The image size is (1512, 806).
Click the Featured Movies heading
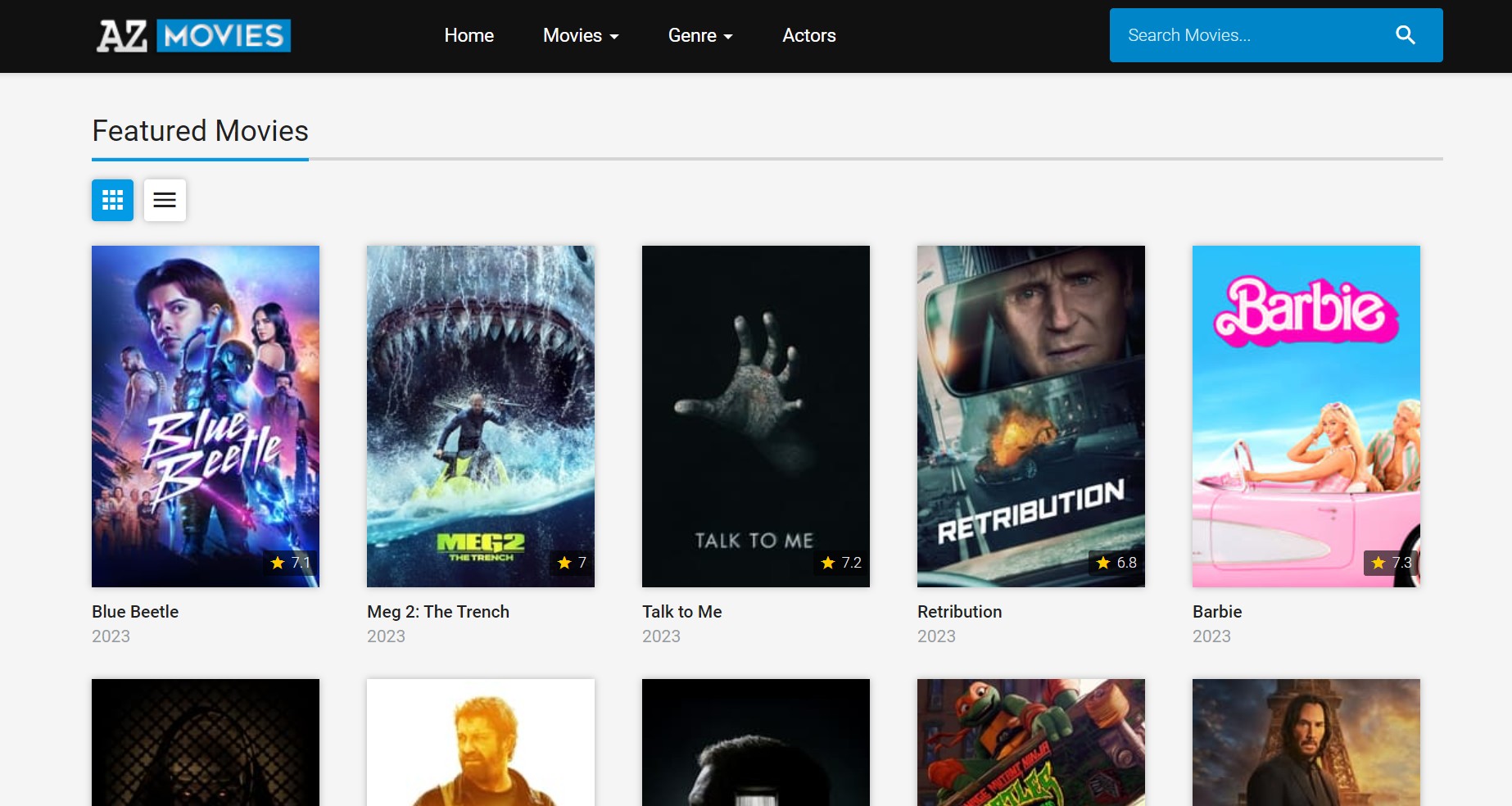coord(200,131)
